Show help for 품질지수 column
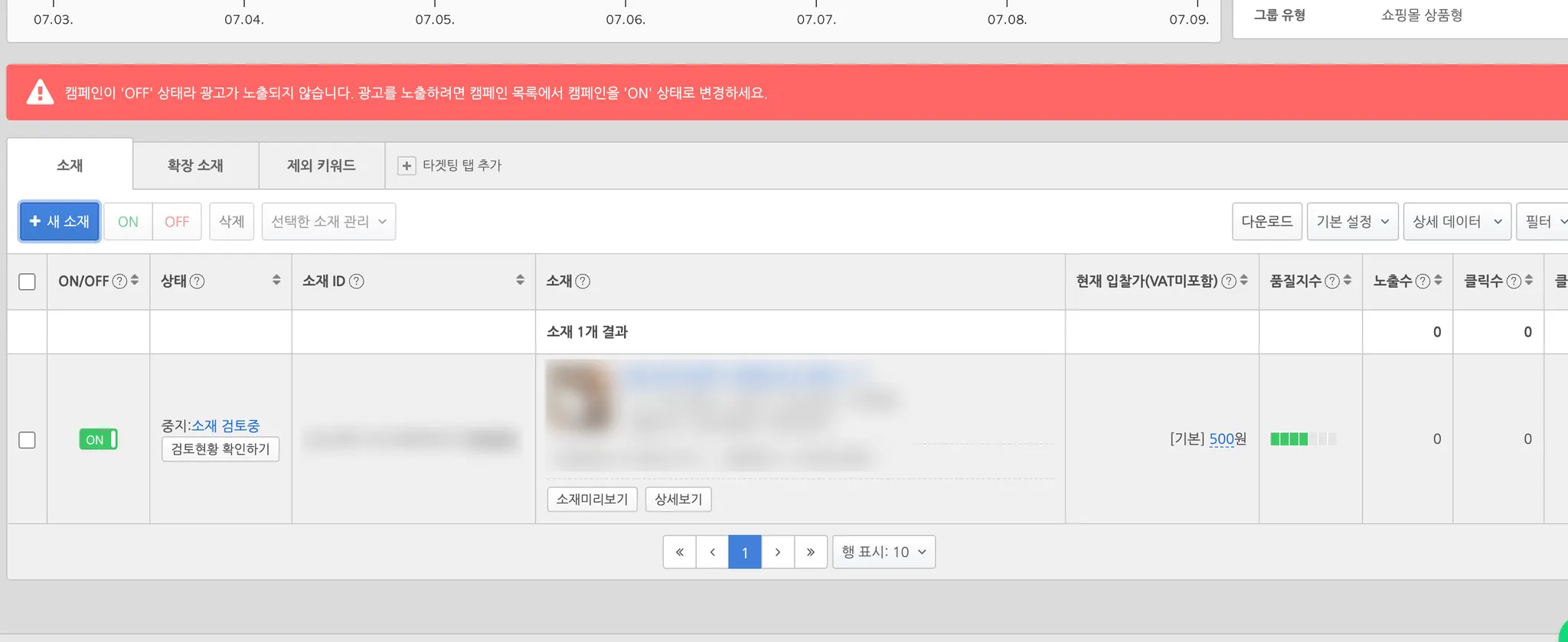 1332,281
